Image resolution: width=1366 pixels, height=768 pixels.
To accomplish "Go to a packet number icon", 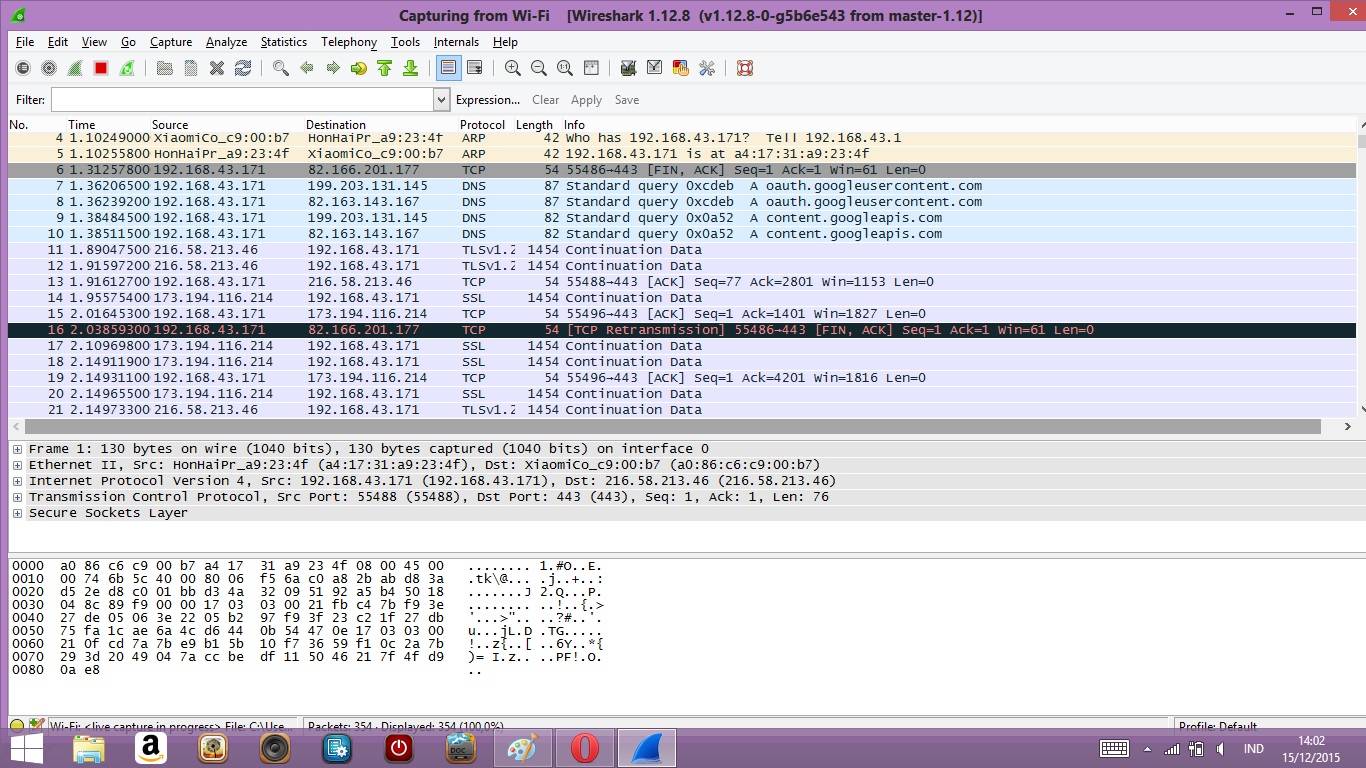I will (359, 68).
